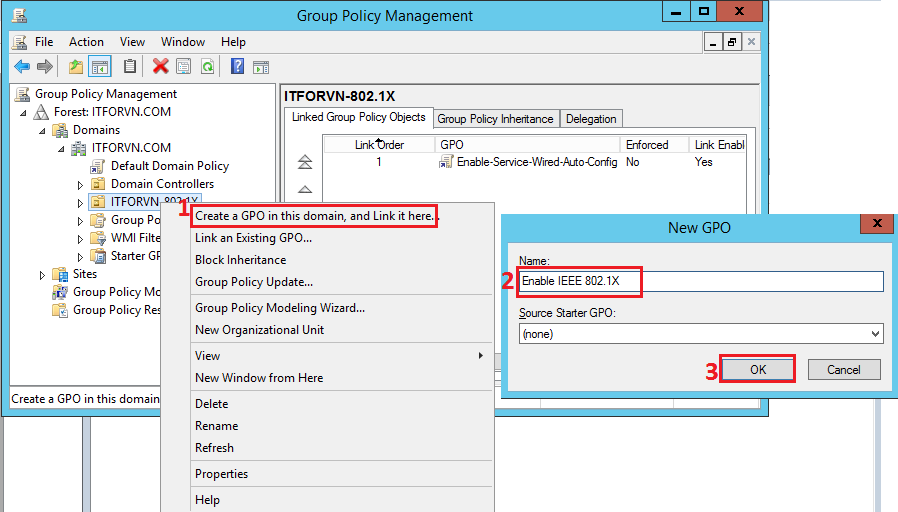The height and width of the screenshot is (512, 898).
Task: Click the Up one level folder icon
Action: tap(76, 67)
